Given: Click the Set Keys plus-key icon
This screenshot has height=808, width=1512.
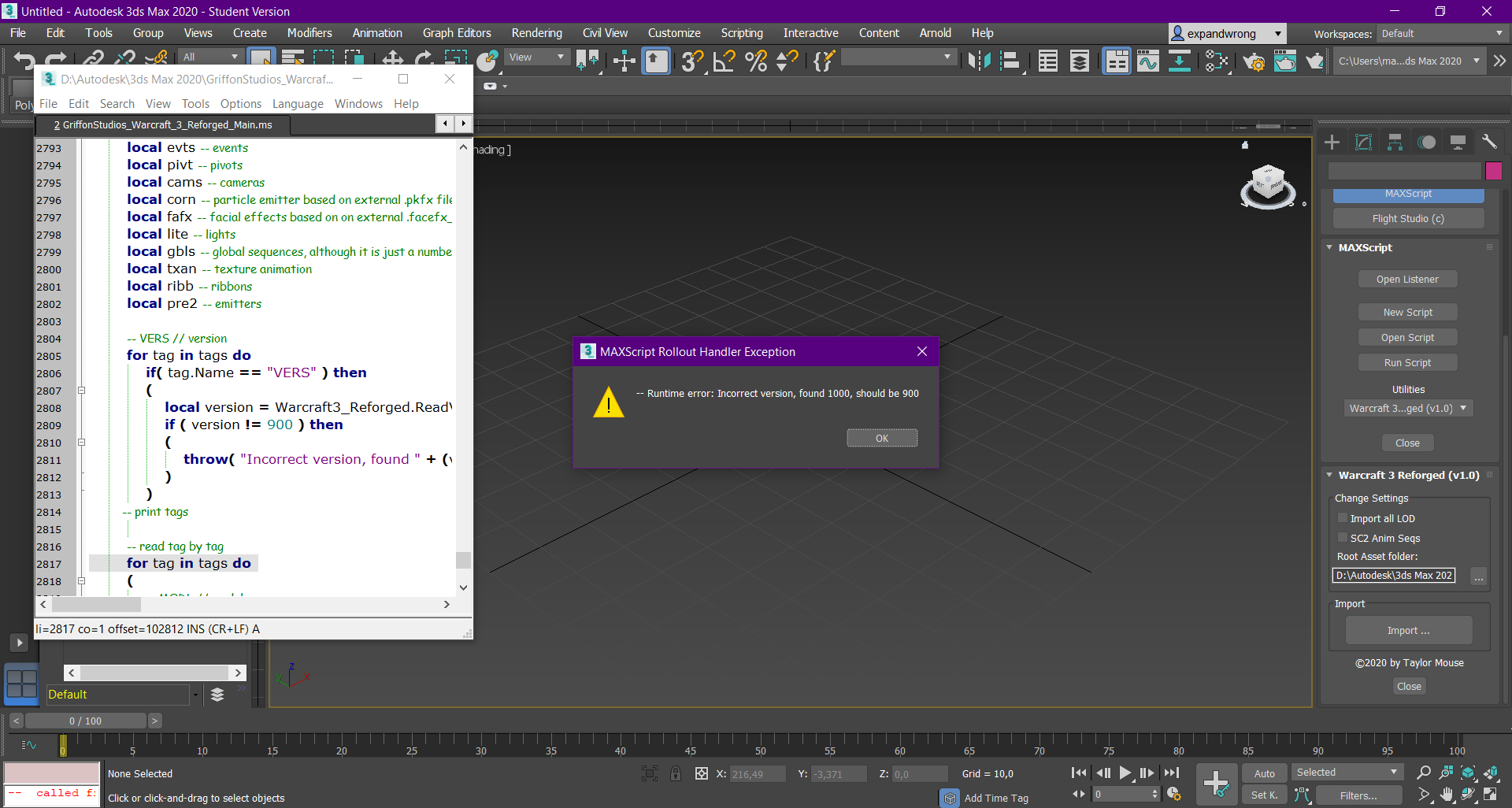Looking at the screenshot, I should pyautogui.click(x=1216, y=784).
